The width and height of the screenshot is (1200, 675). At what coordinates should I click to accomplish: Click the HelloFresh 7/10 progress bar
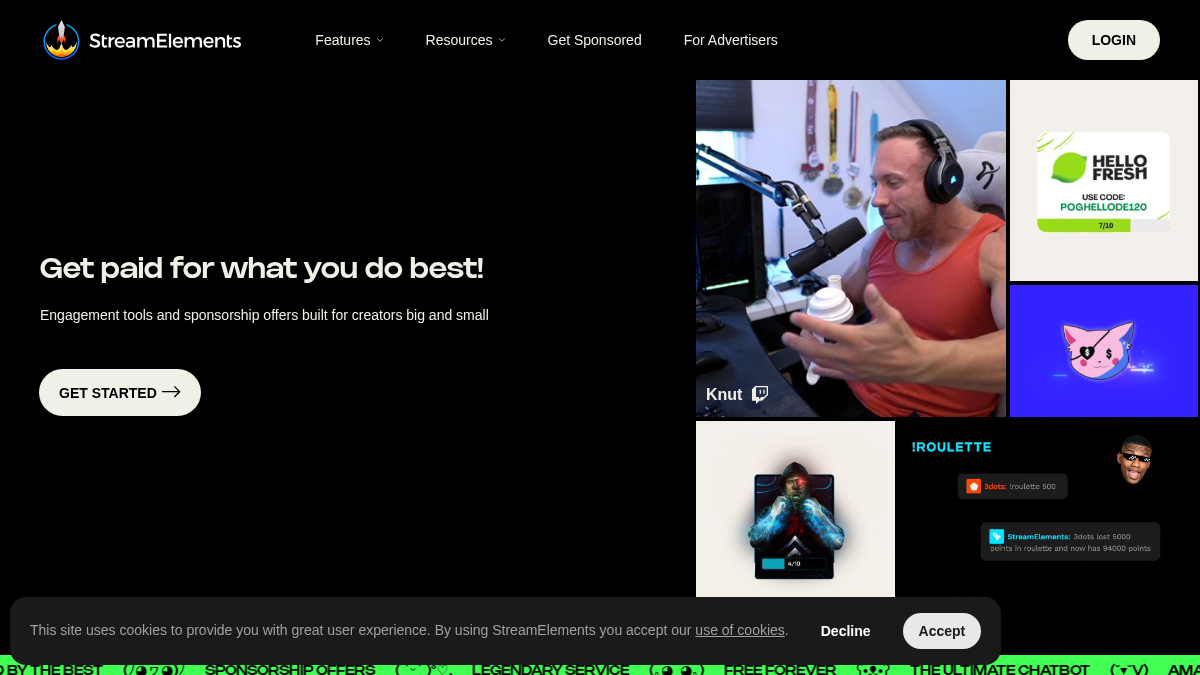click(1103, 226)
